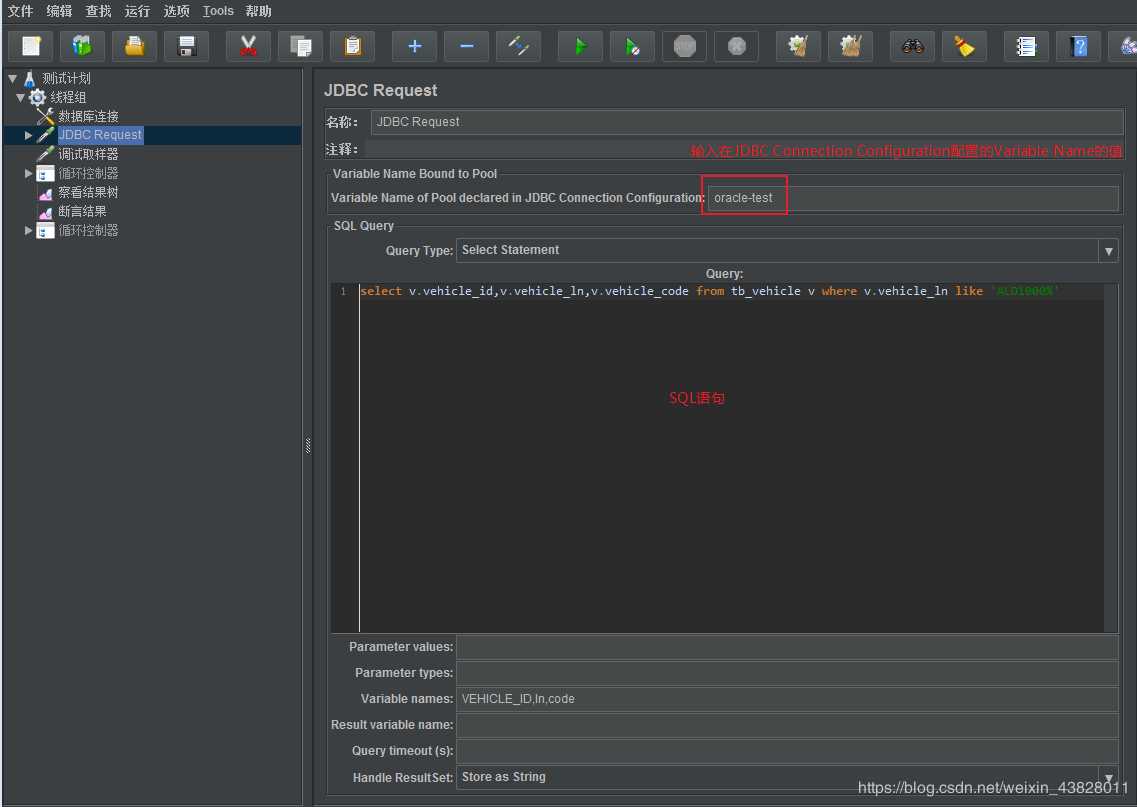
Task: Start the test with the green play icon
Action: [x=580, y=46]
